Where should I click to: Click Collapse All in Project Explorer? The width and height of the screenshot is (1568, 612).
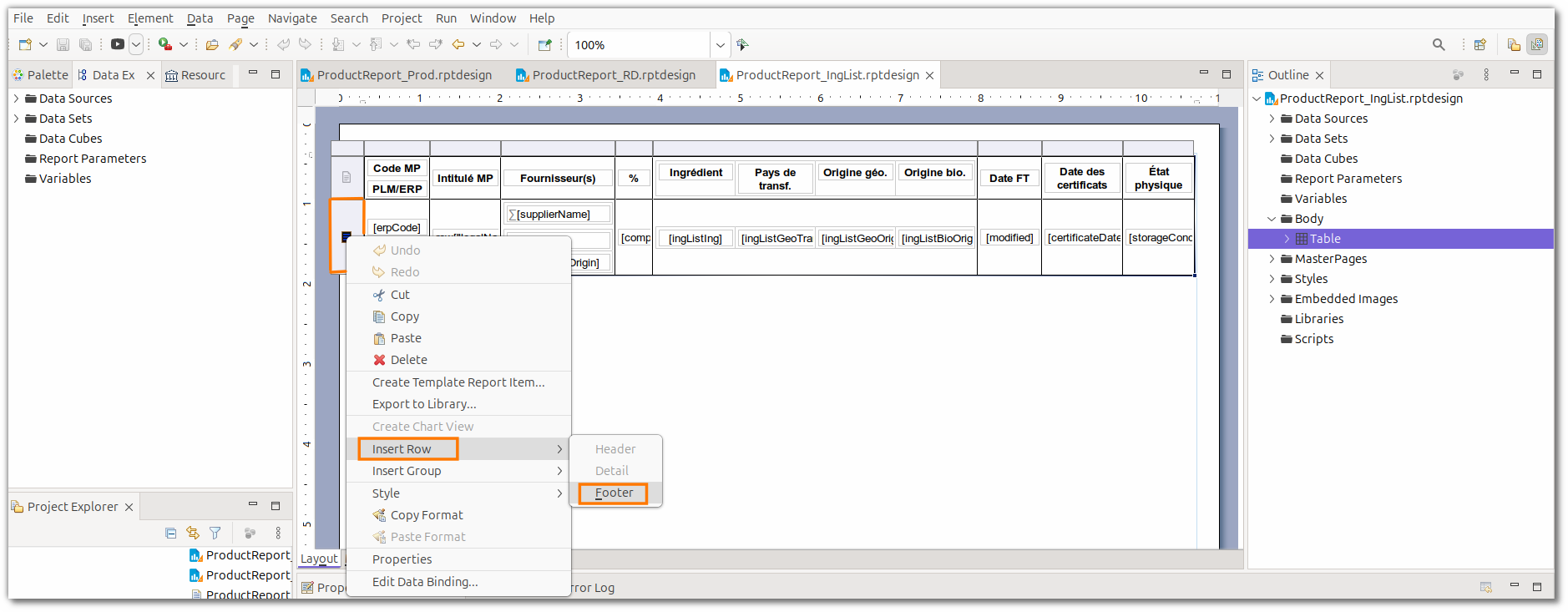click(x=171, y=533)
